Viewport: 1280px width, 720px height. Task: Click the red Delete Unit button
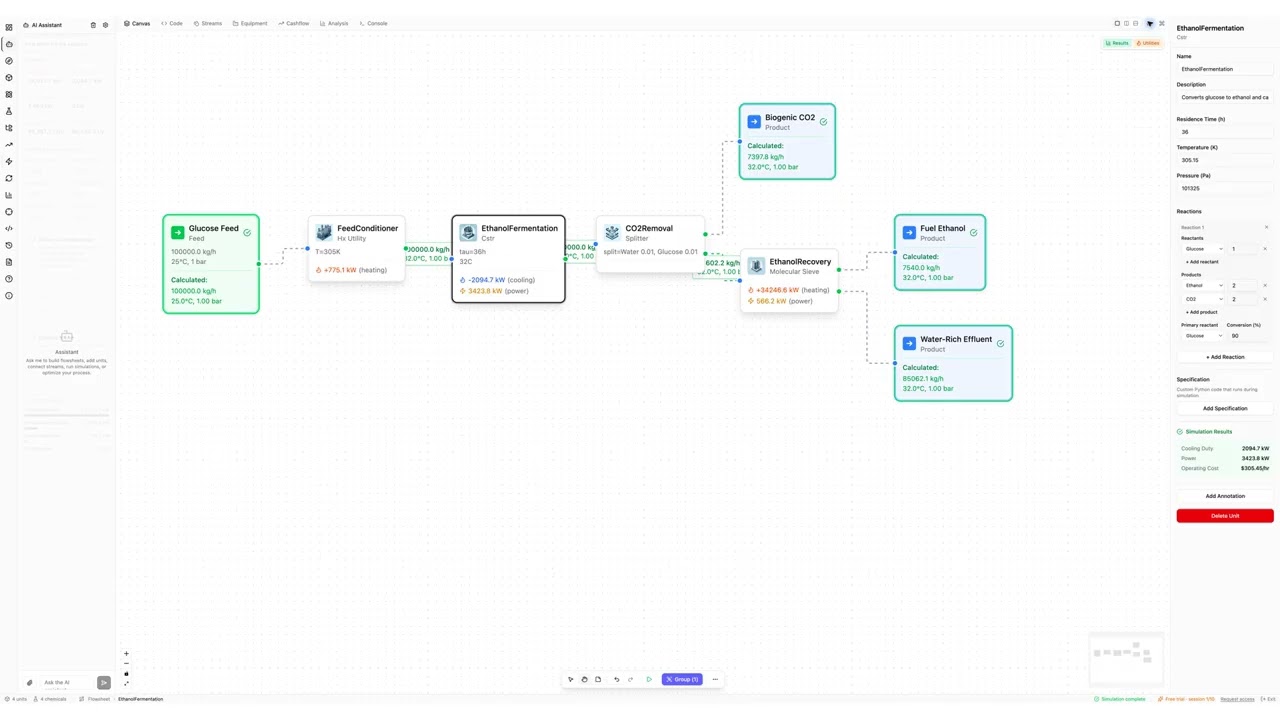click(1225, 516)
